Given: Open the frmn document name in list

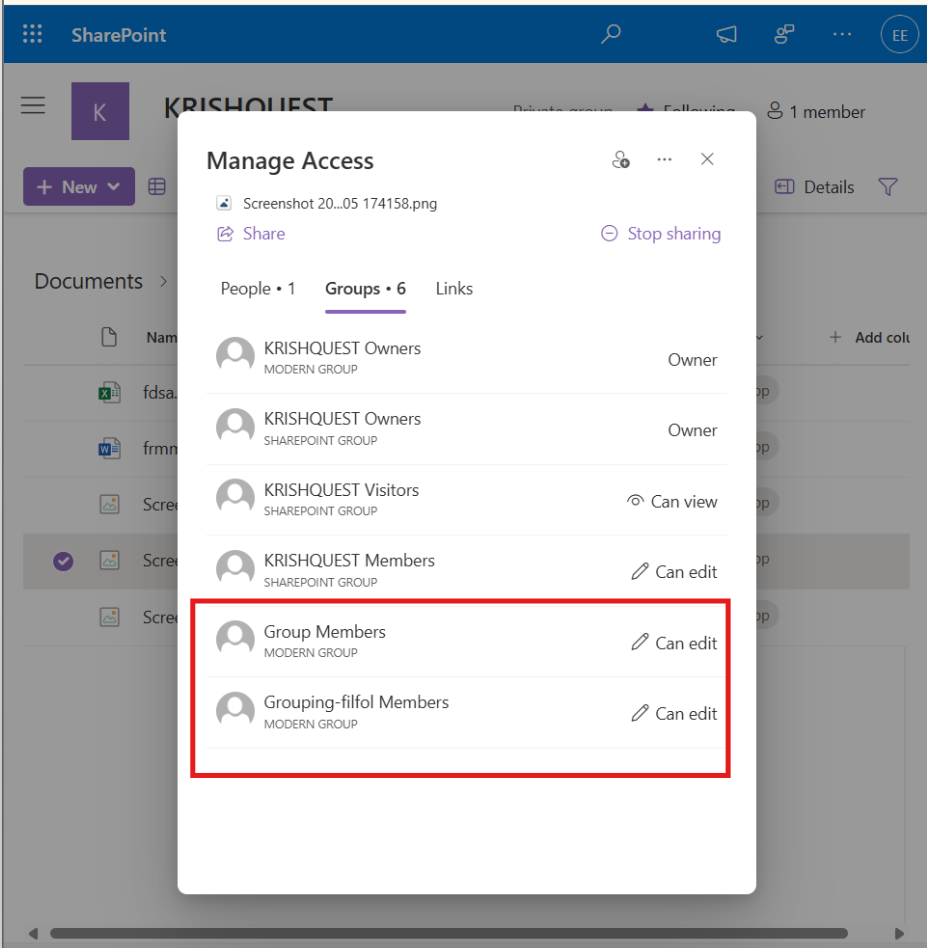Looking at the screenshot, I should tap(160, 449).
